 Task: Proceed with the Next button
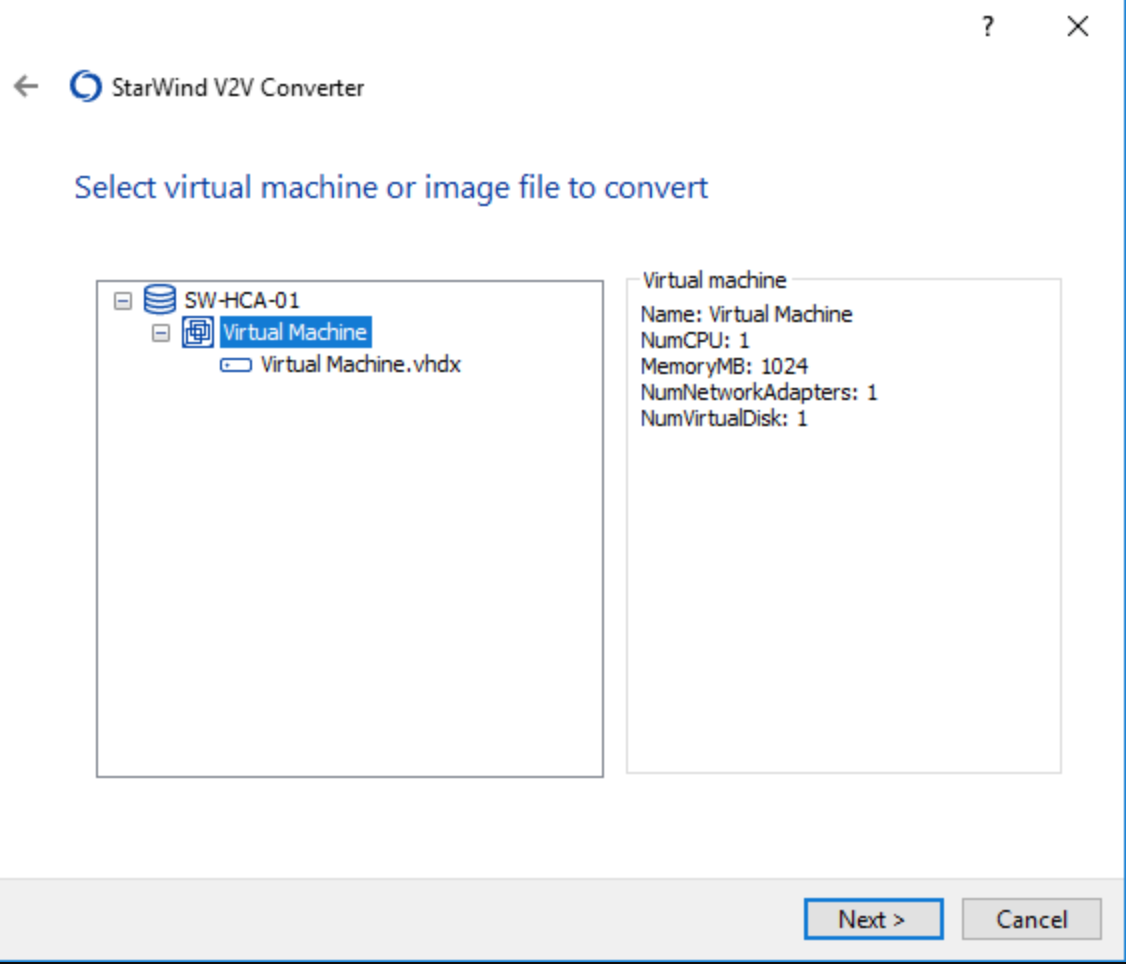pos(872,919)
